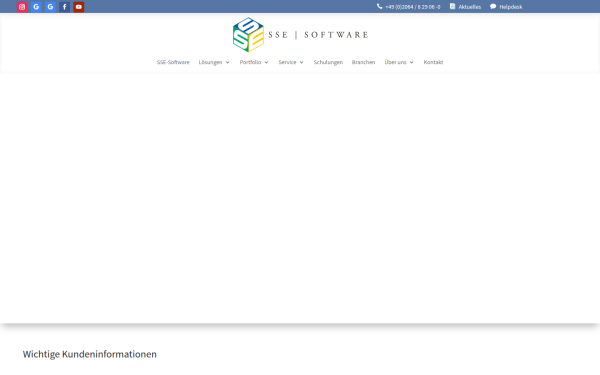Screen dimensions: 600x375
Task: Click the phone handset icon
Action: [380, 7]
